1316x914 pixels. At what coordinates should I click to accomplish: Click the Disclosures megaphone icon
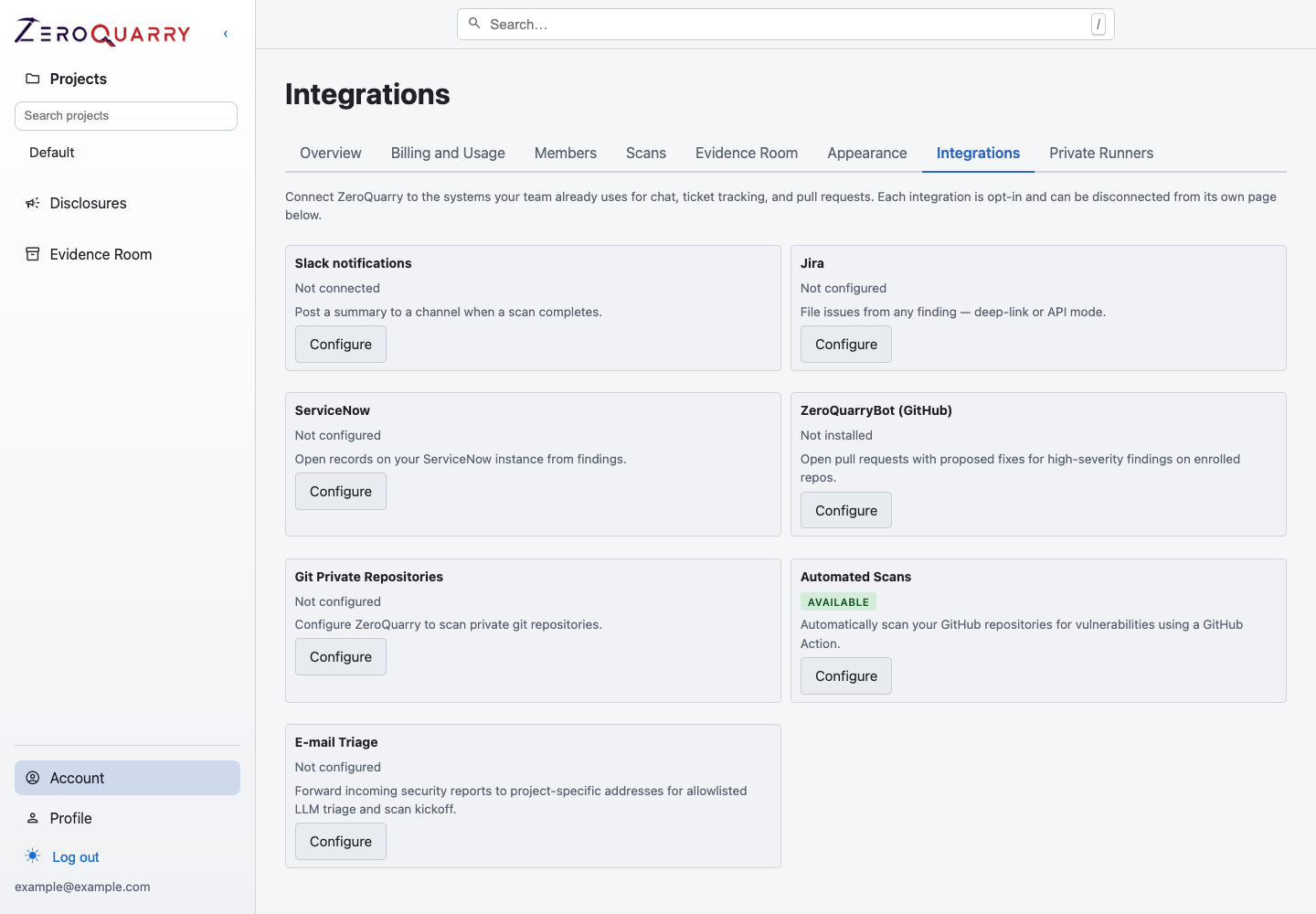[33, 203]
